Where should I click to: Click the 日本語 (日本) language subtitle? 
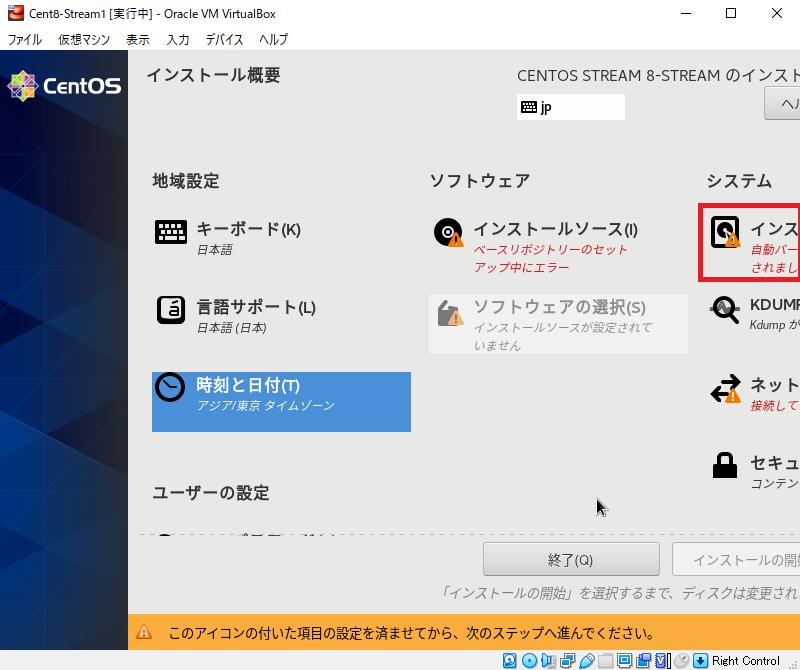[232, 328]
